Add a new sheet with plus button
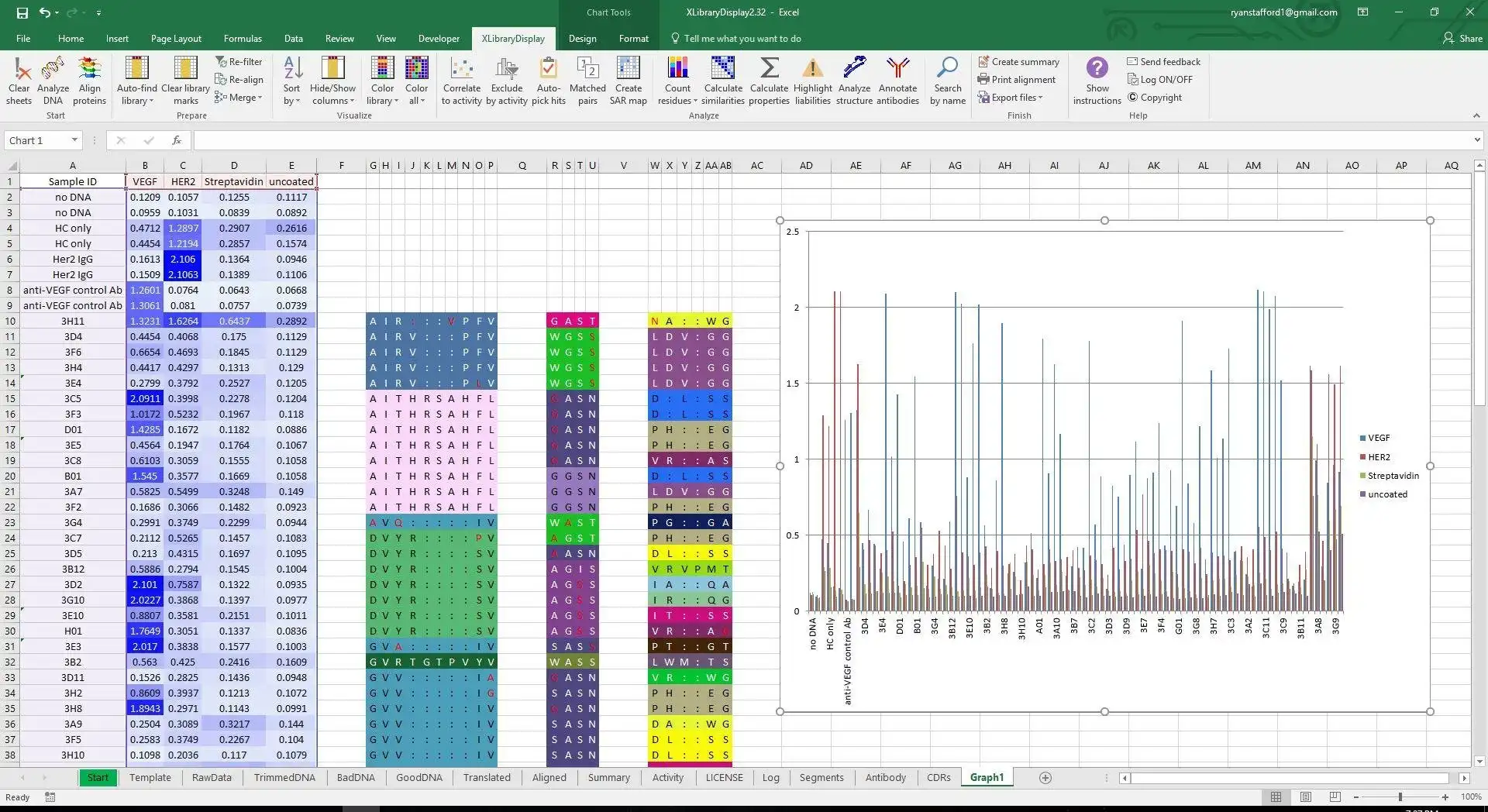This screenshot has height=812, width=1488. 1045,777
